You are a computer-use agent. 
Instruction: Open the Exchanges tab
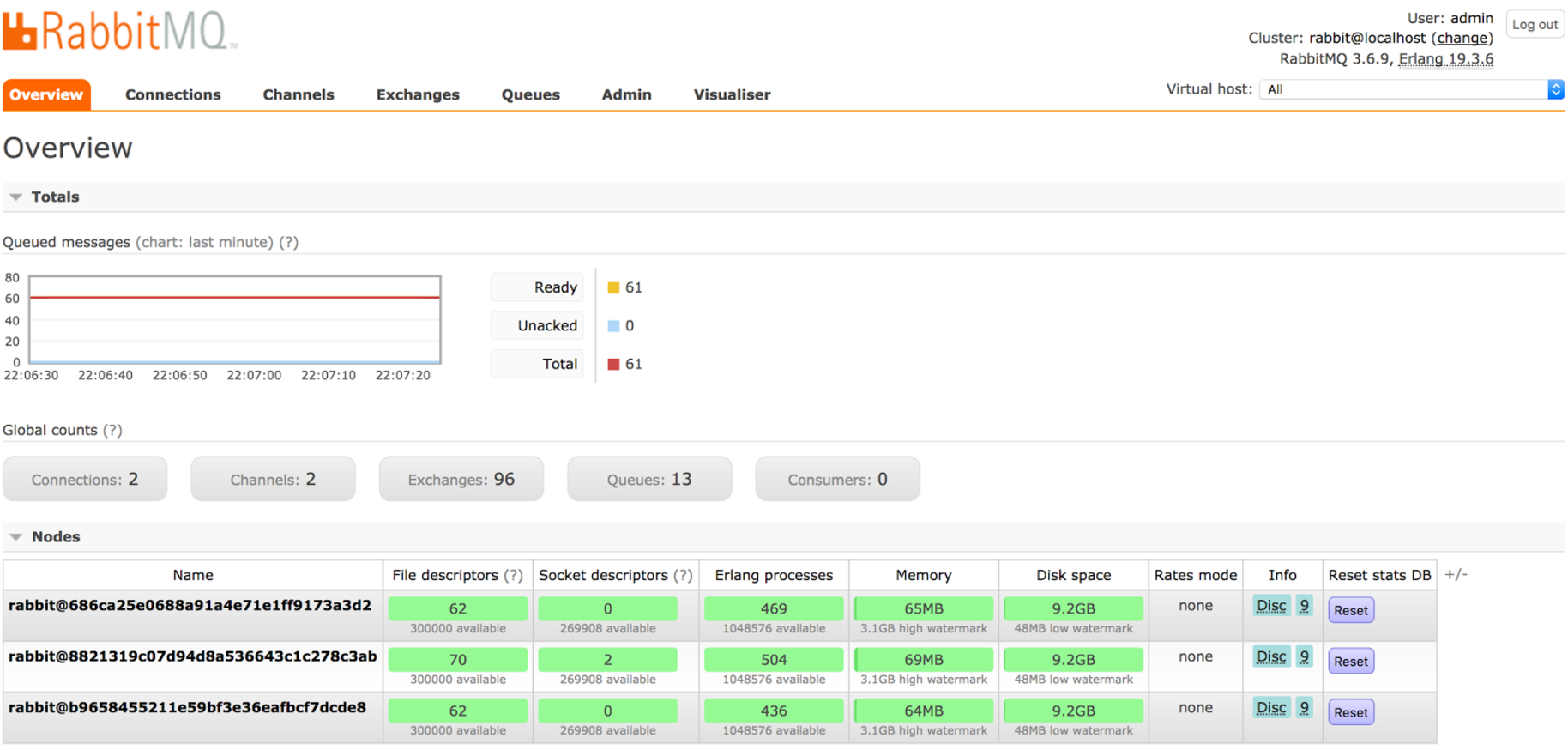[x=418, y=95]
